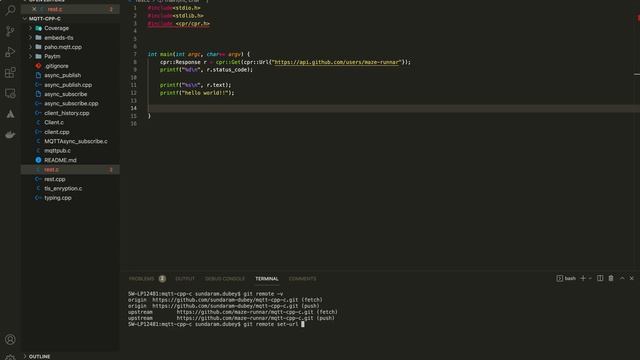Open tls_enryption.c
Image resolution: width=640 pixels, height=360 pixels.
[x=63, y=188]
